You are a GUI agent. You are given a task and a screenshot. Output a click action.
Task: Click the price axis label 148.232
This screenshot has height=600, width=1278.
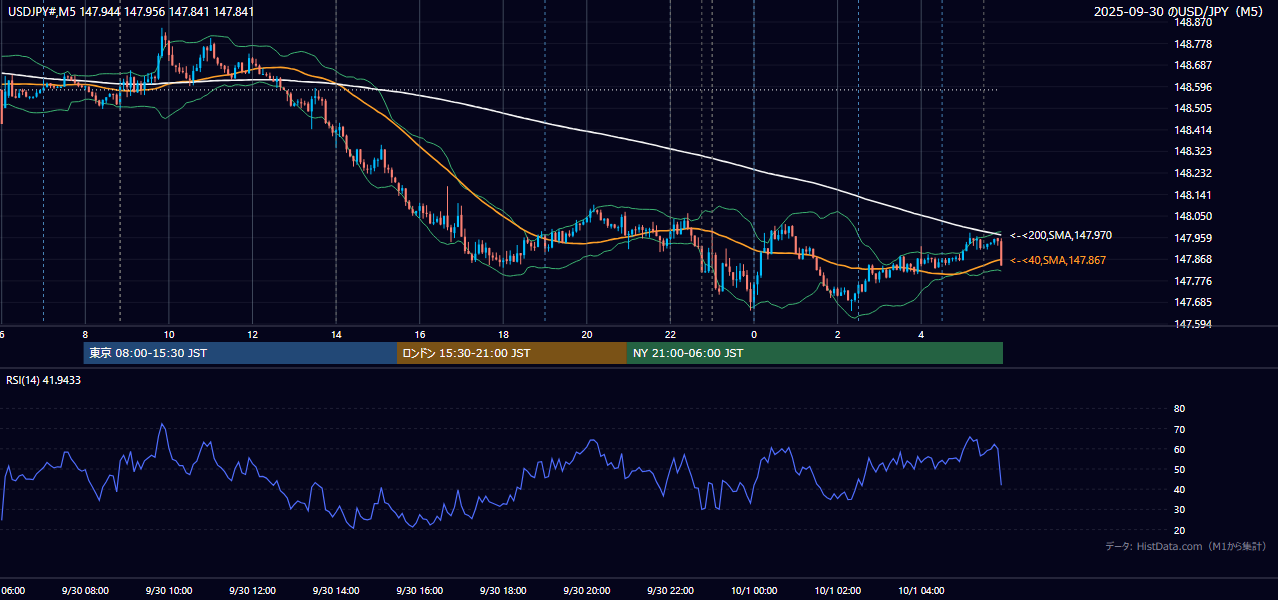tap(1194, 173)
